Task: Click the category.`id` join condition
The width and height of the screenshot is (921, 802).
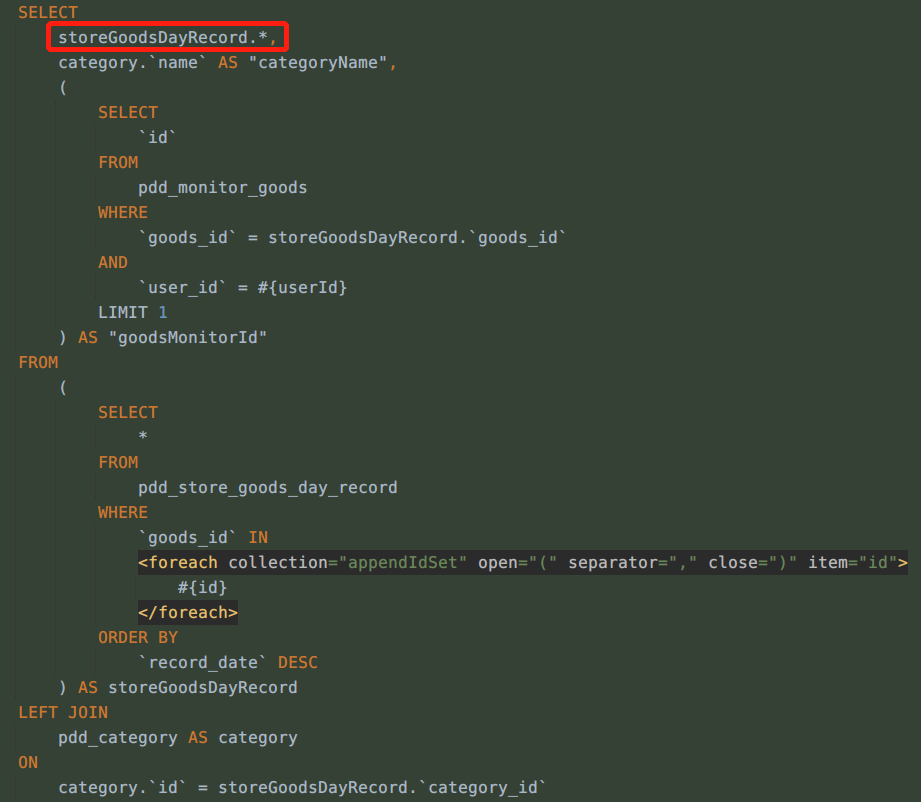Action: [302, 788]
